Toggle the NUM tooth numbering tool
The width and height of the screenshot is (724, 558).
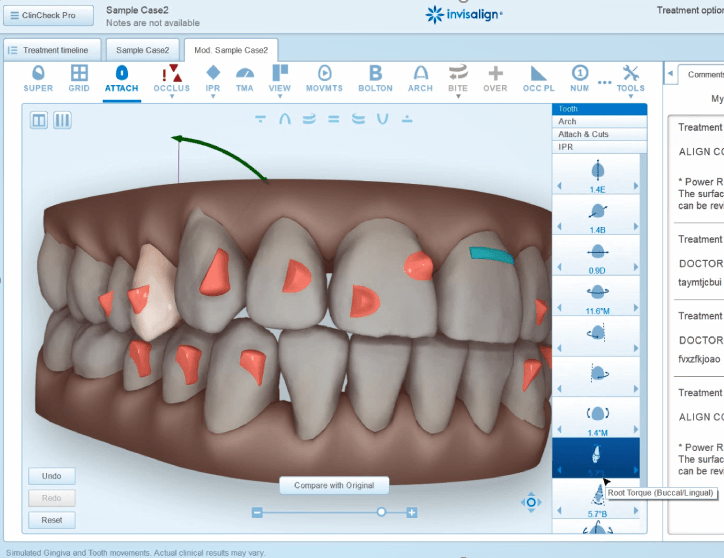pyautogui.click(x=579, y=79)
